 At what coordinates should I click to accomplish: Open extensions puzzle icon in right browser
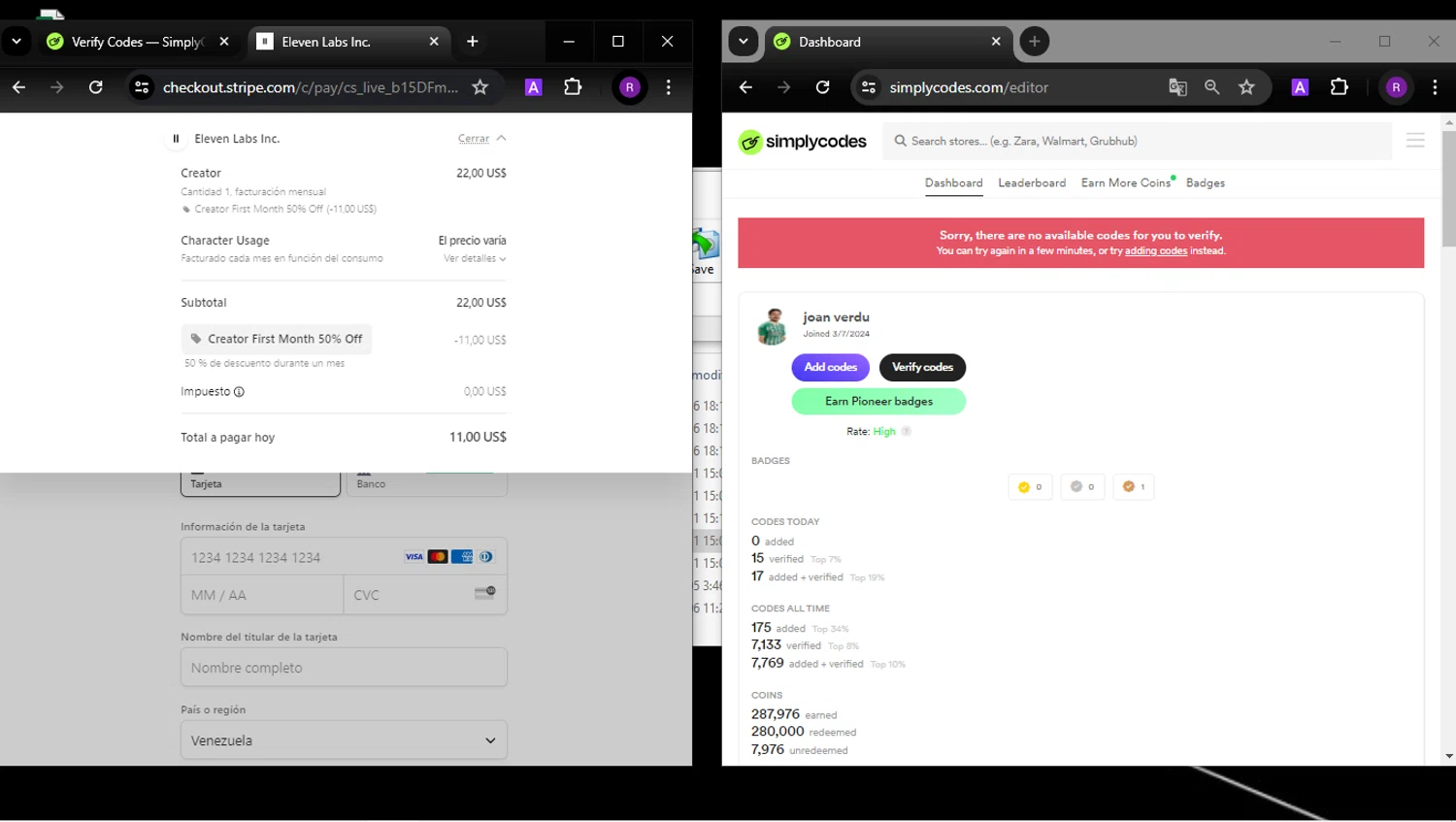pos(1340,87)
